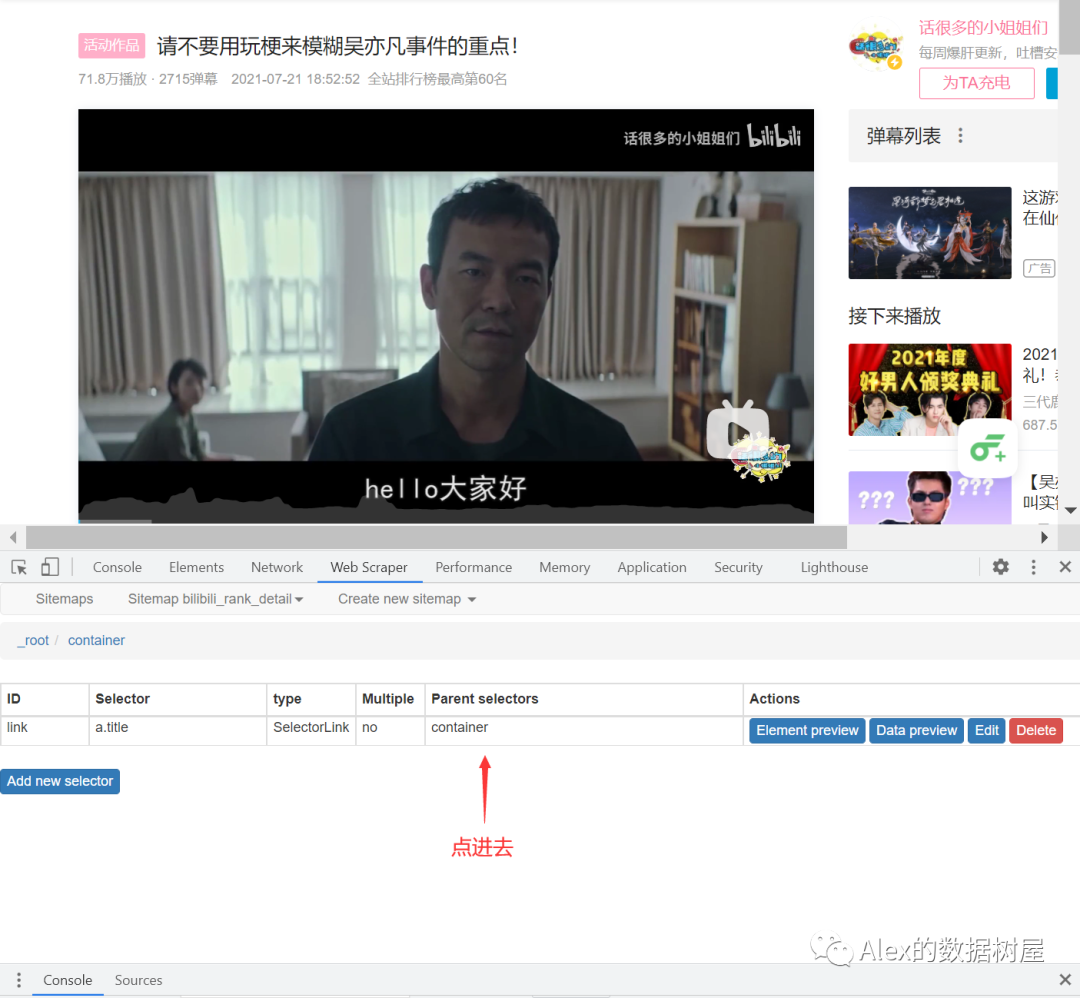Open the DevTools customize three-dot menu
The image size is (1080, 998).
[x=1033, y=567]
